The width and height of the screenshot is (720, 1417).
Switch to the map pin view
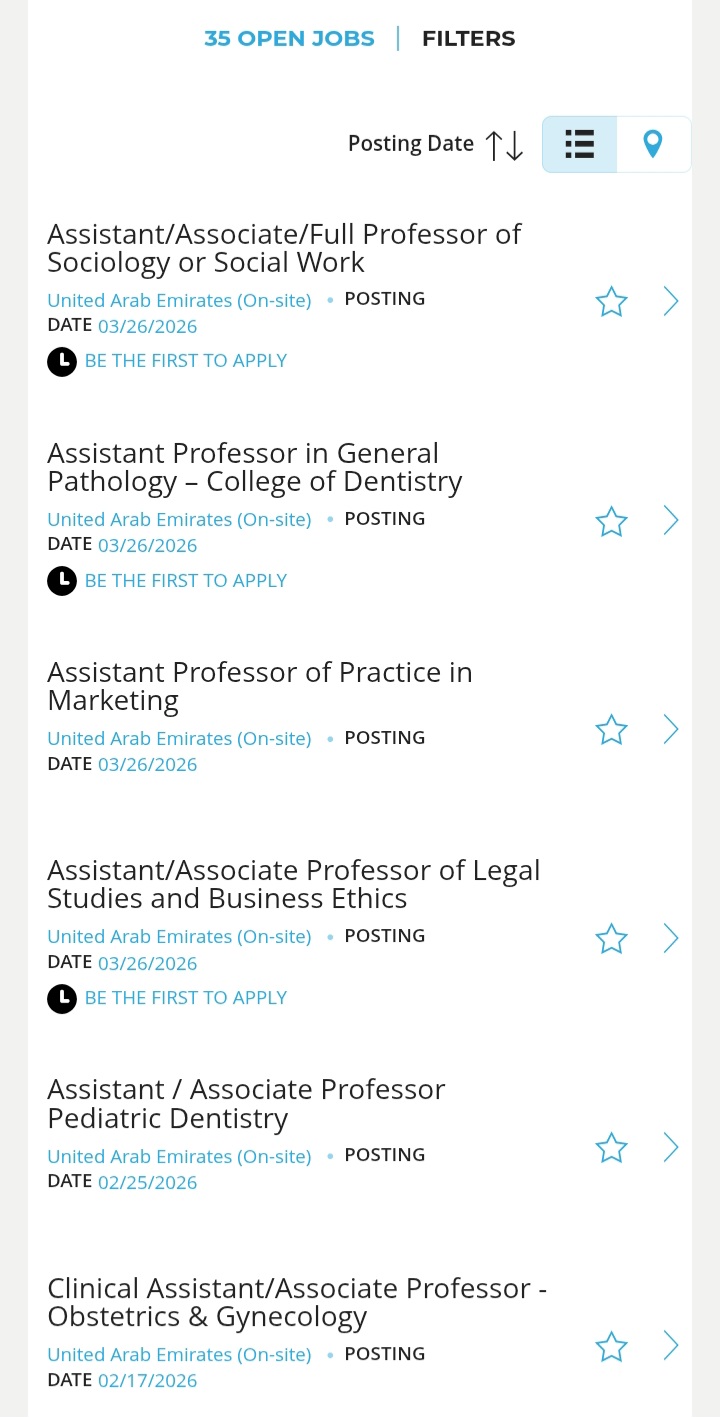tap(653, 144)
